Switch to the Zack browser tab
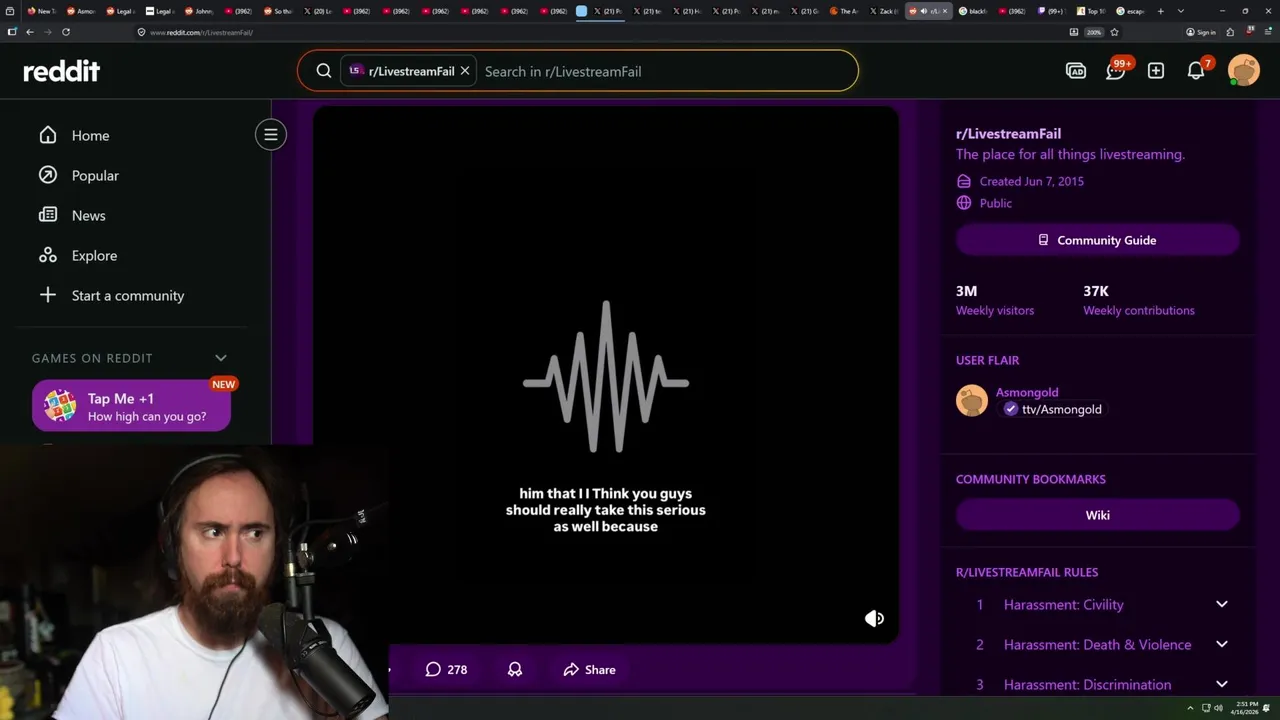The image size is (1280, 720). tap(883, 11)
